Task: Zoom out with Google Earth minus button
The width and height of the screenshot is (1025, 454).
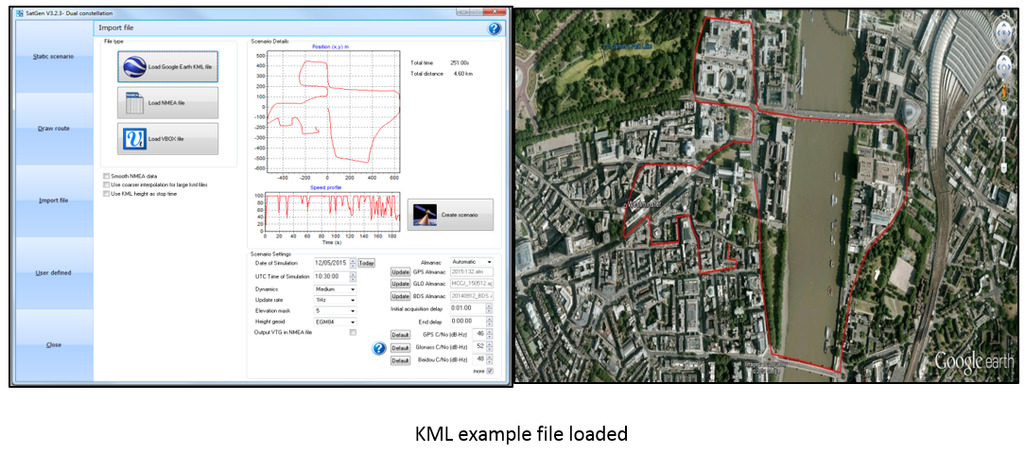Action: 1003,168
